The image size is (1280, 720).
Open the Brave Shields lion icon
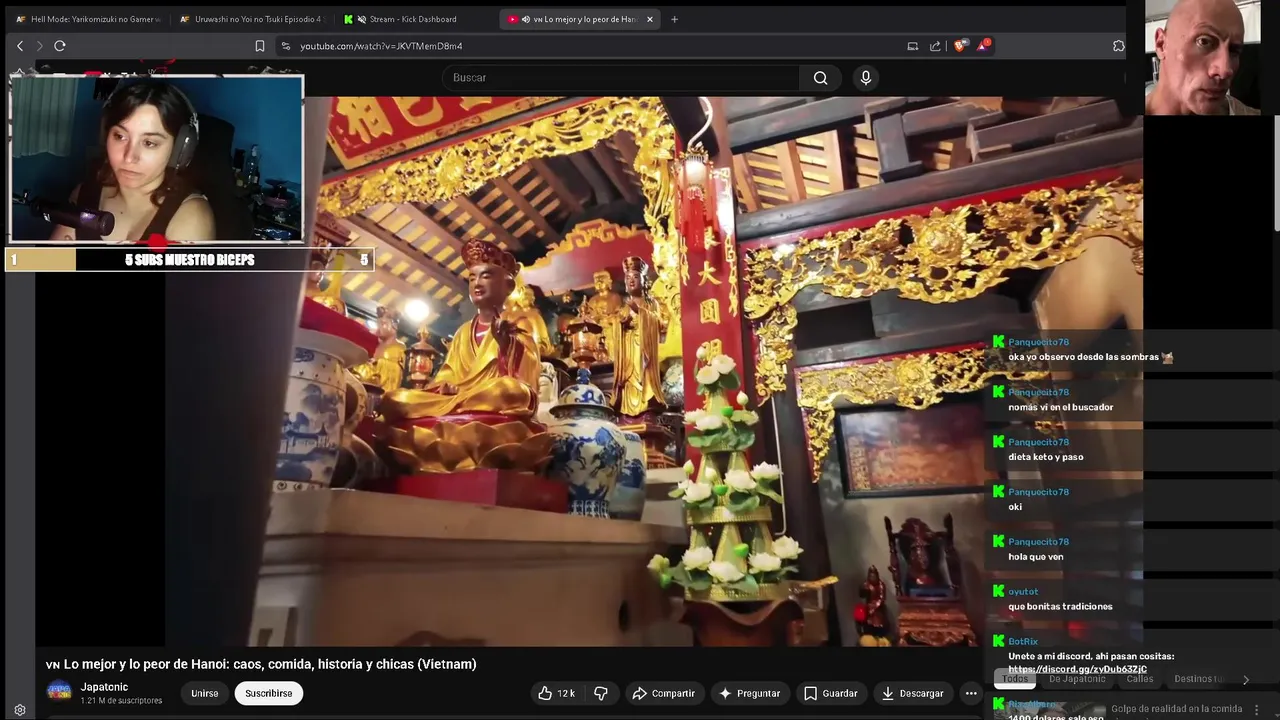coord(960,46)
